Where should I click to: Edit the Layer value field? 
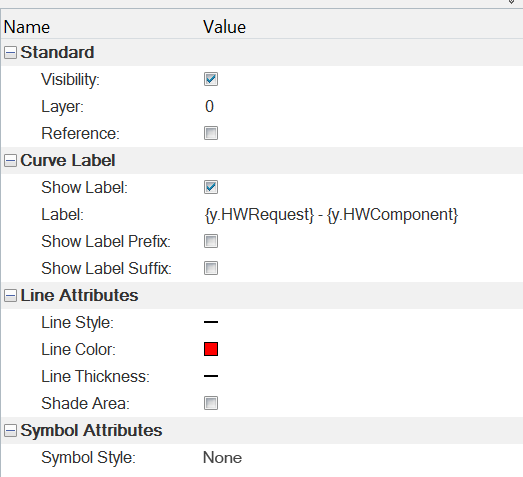363,106
